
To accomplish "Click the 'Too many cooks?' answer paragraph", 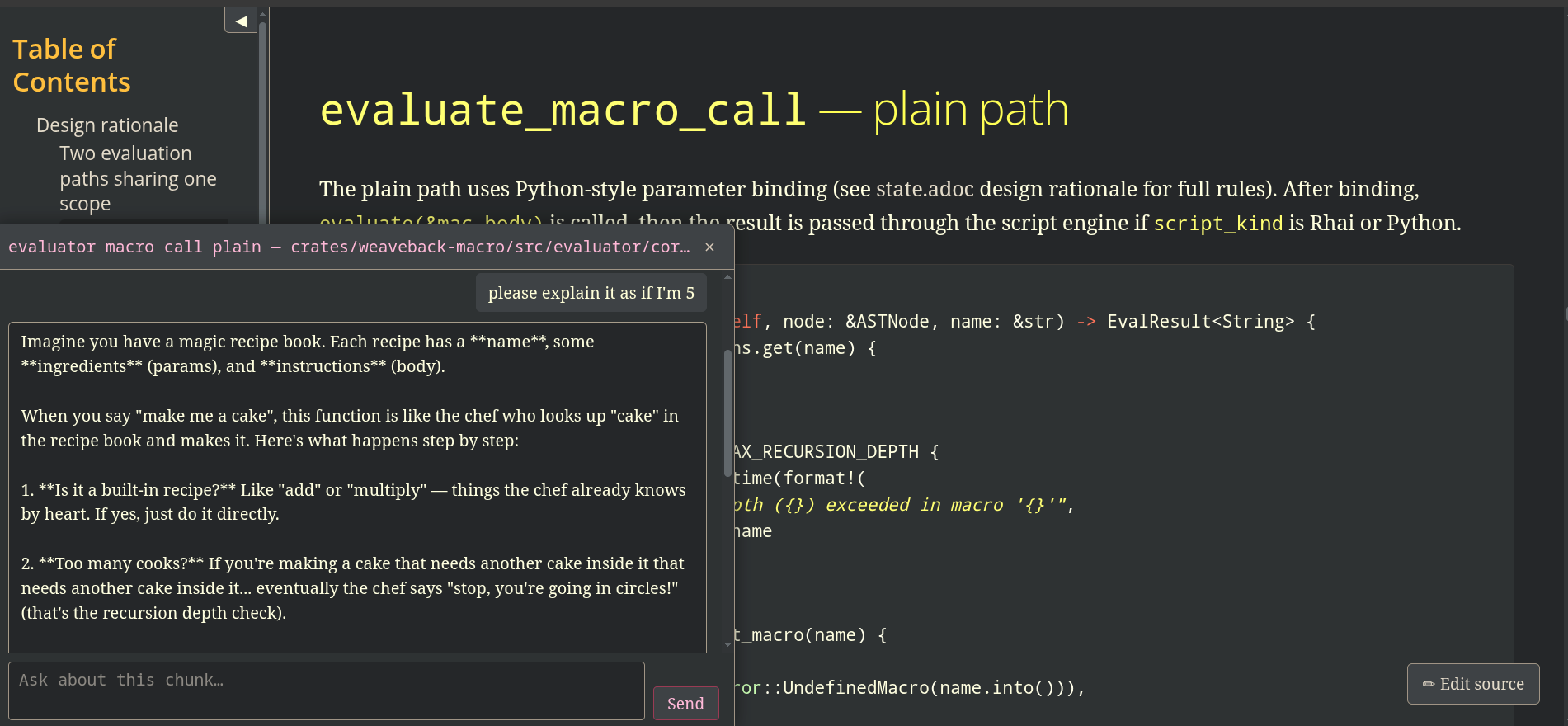I will pos(353,588).
